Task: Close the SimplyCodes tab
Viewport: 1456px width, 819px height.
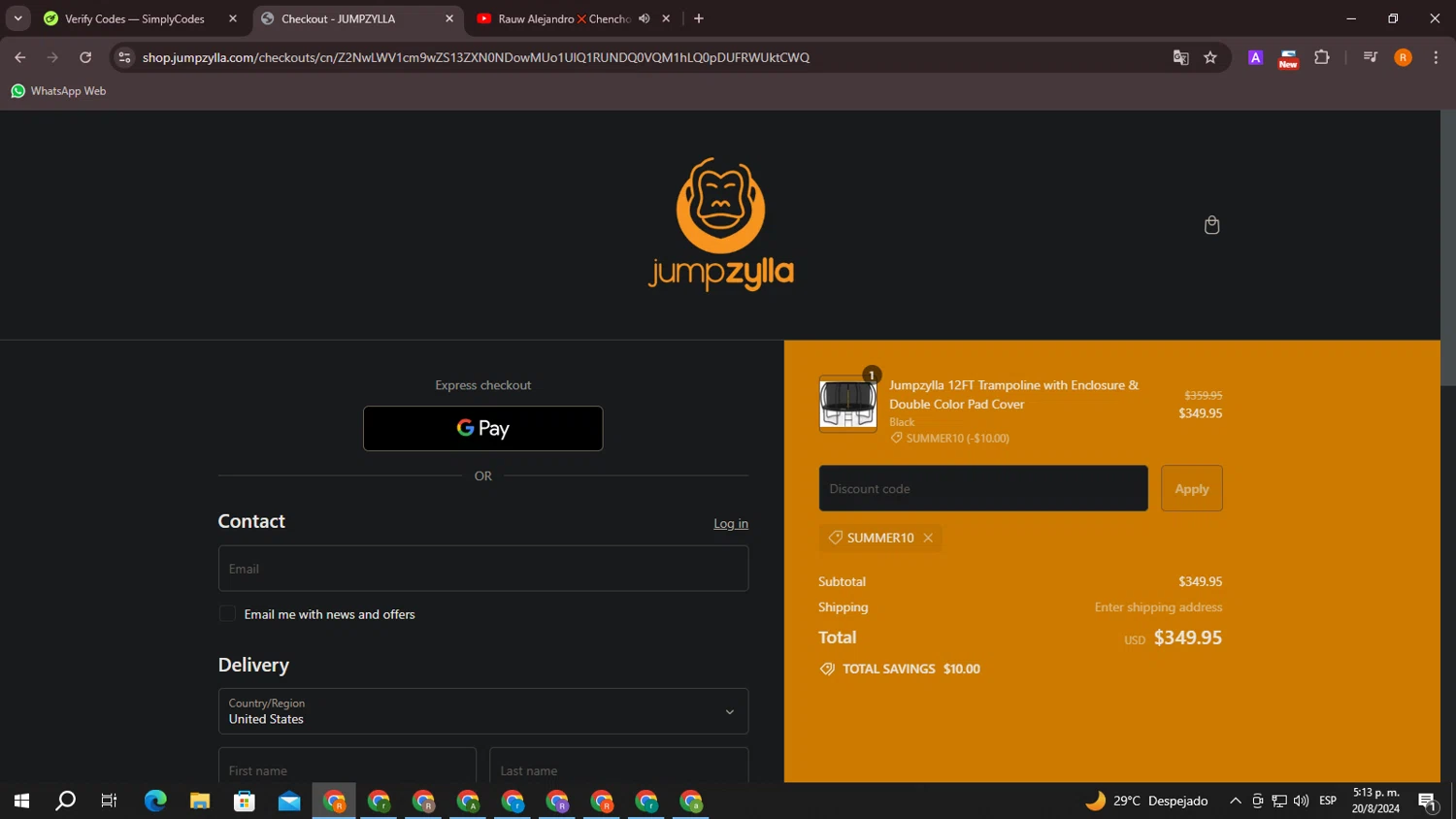Action: [x=233, y=18]
